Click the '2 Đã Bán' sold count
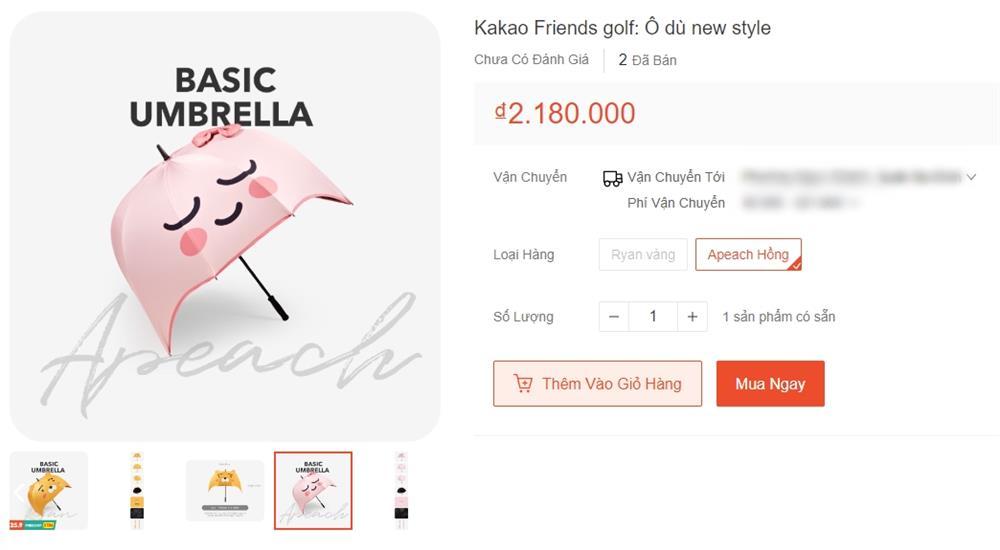Image resolution: width=1000 pixels, height=550 pixels. click(647, 60)
